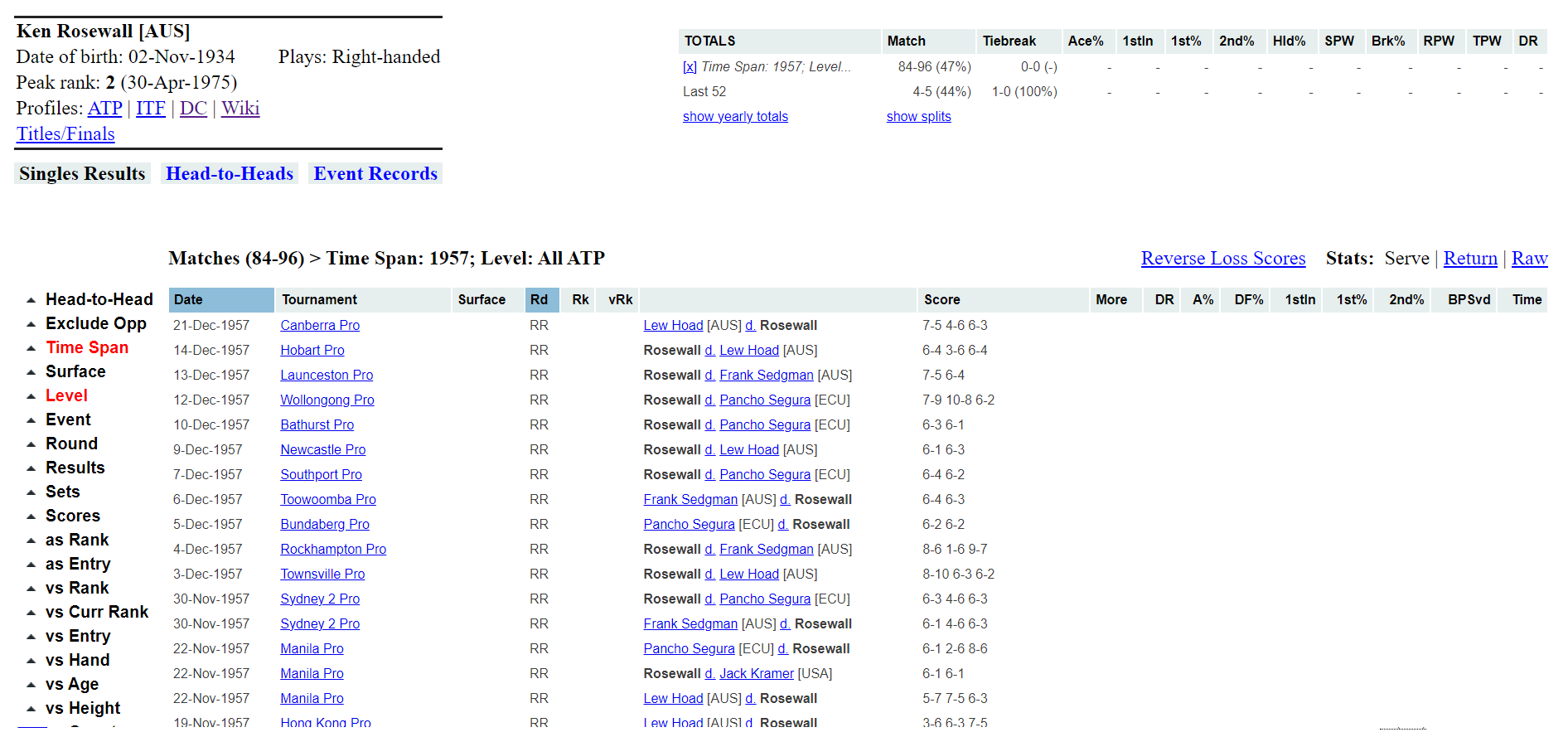1568x737 pixels.
Task: Open the Canberra Pro tournament link
Action: 320,326
